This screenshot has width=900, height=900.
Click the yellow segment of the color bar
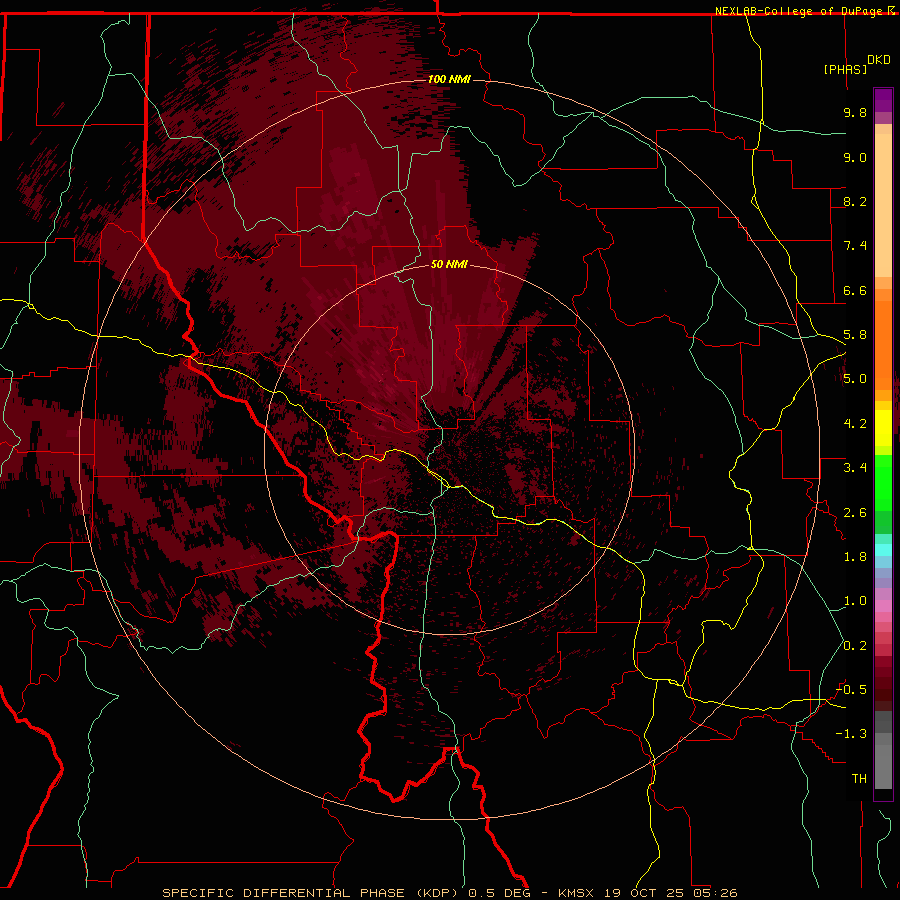[883, 428]
